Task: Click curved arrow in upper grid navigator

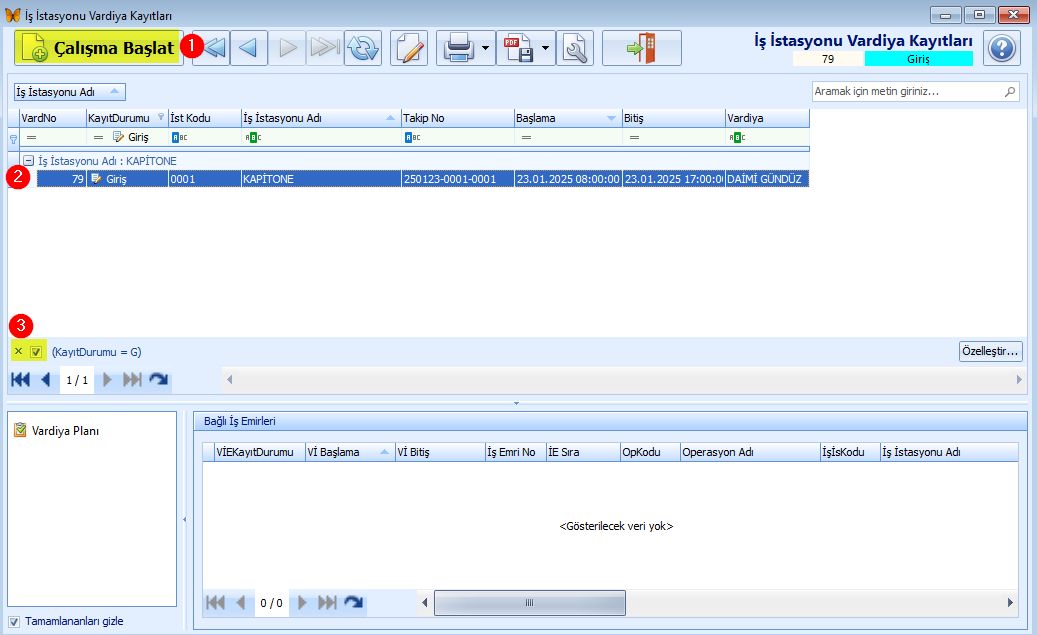Action: coord(159,380)
